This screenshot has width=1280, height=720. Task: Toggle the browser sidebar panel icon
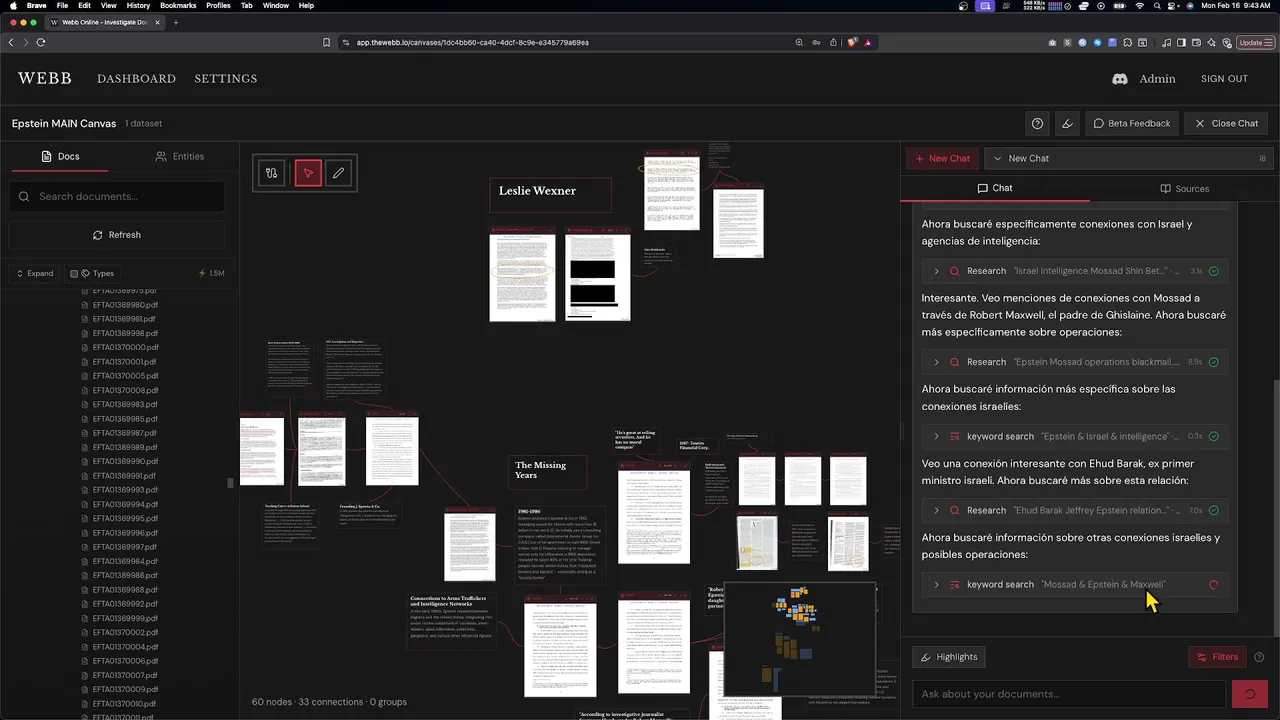(x=1181, y=43)
